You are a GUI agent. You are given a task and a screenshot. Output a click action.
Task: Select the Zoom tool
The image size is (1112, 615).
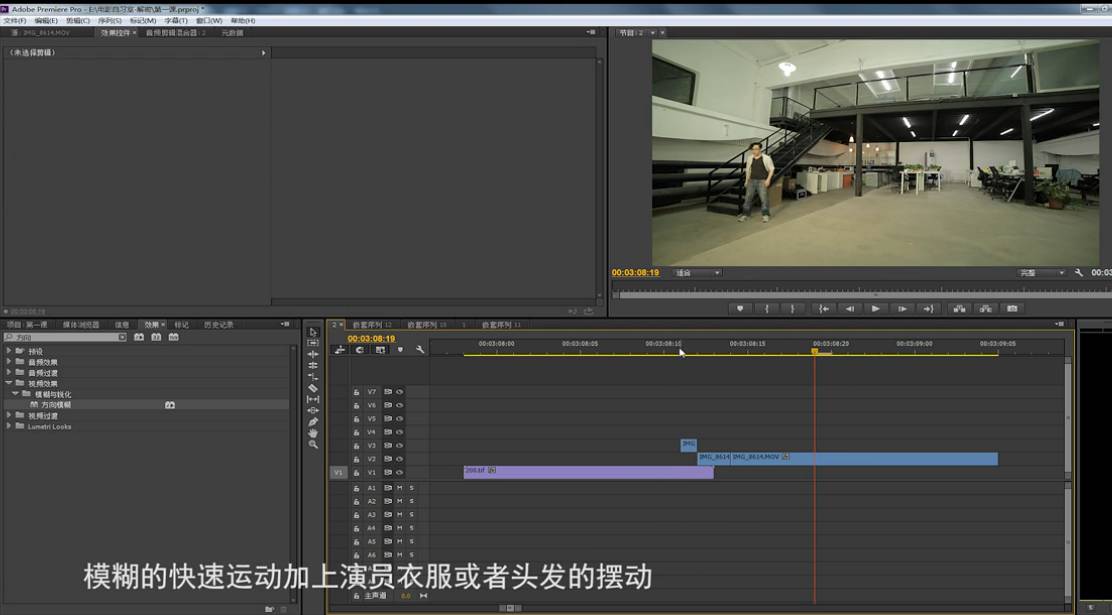tap(313, 445)
